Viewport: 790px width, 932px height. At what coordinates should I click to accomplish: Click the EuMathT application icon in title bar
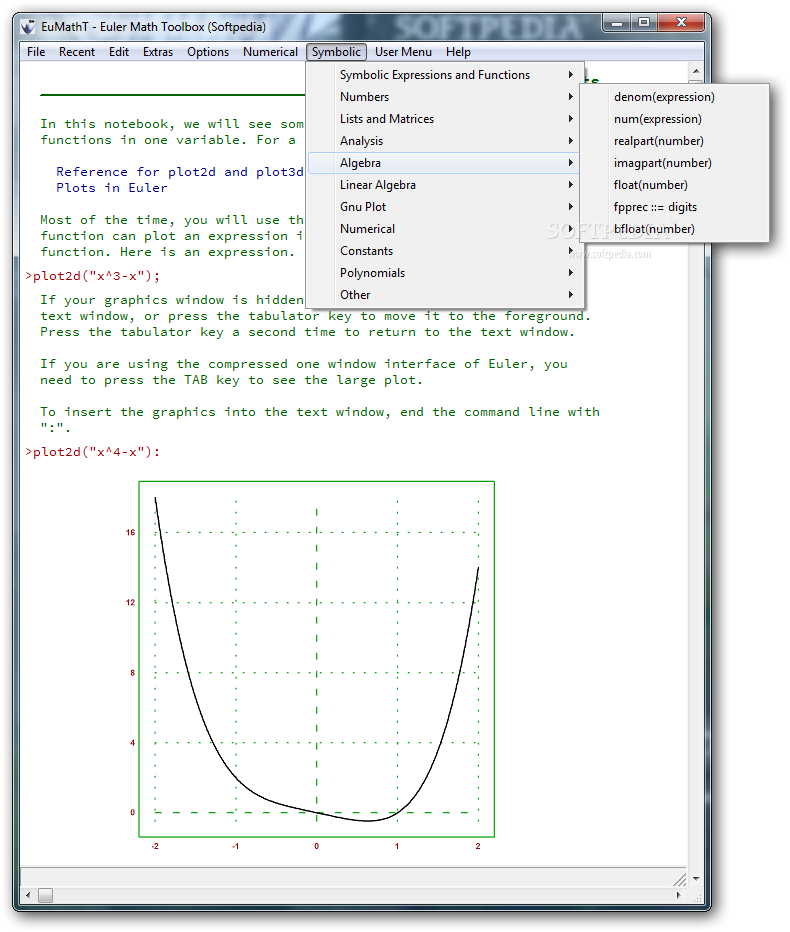click(x=28, y=27)
